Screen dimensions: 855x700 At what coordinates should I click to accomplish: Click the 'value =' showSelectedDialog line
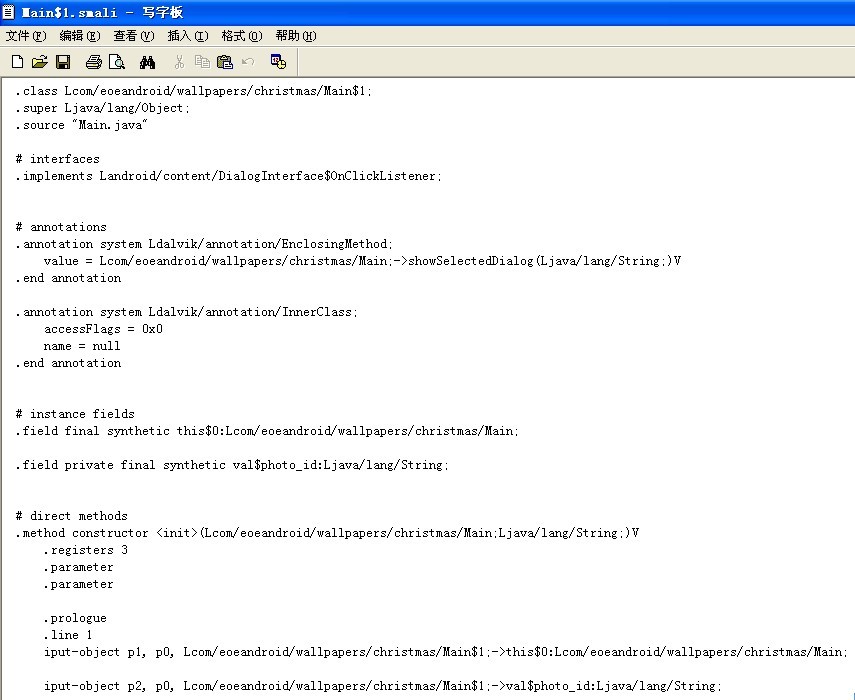pyautogui.click(x=362, y=261)
